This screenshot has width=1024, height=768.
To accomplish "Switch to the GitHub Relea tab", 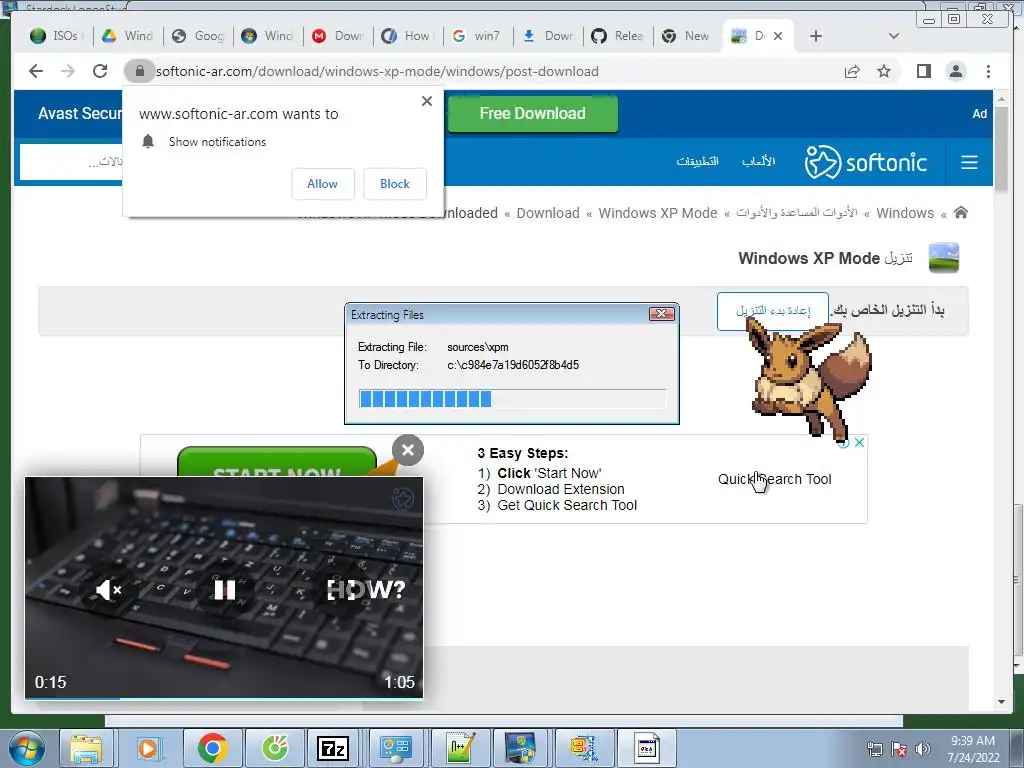I will (618, 36).
